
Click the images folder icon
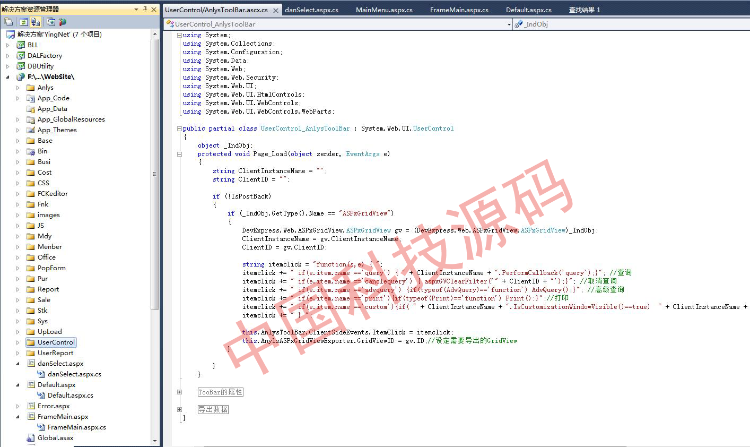tap(31, 215)
